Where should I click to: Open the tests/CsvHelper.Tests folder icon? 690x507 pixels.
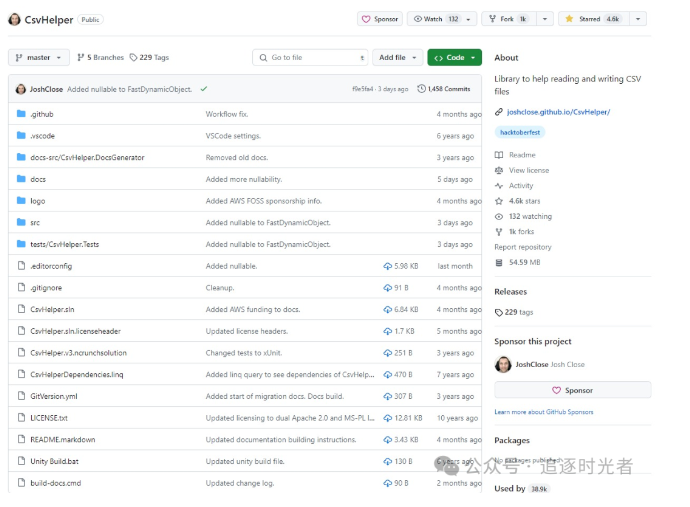tap(21, 244)
